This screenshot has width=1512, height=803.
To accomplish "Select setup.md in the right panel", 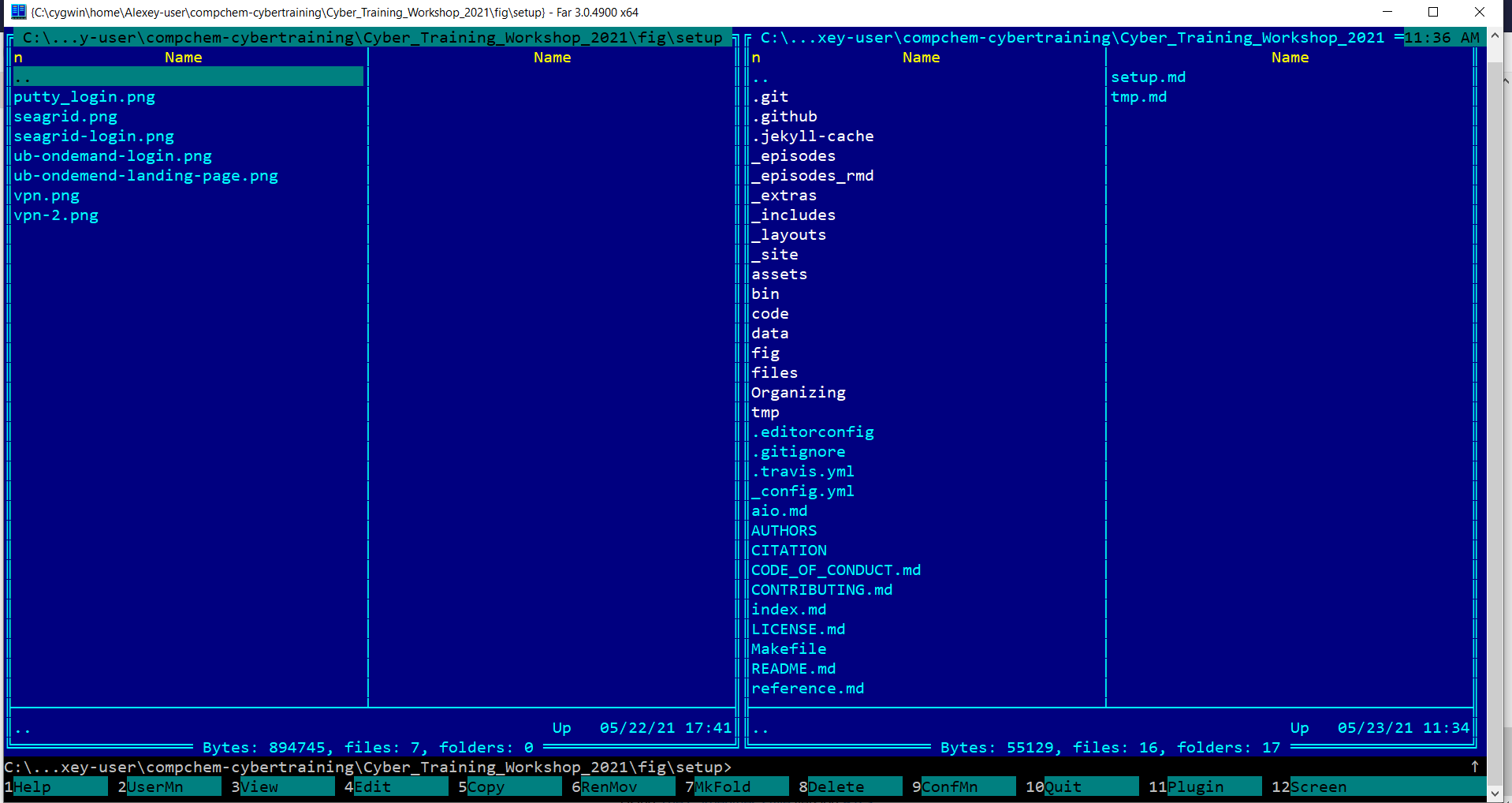I will pos(1148,77).
